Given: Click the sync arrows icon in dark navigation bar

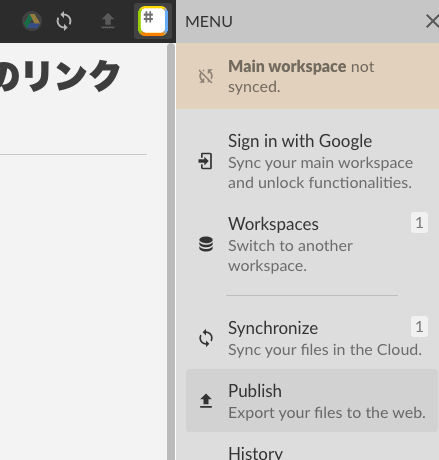Looking at the screenshot, I should click(64, 21).
